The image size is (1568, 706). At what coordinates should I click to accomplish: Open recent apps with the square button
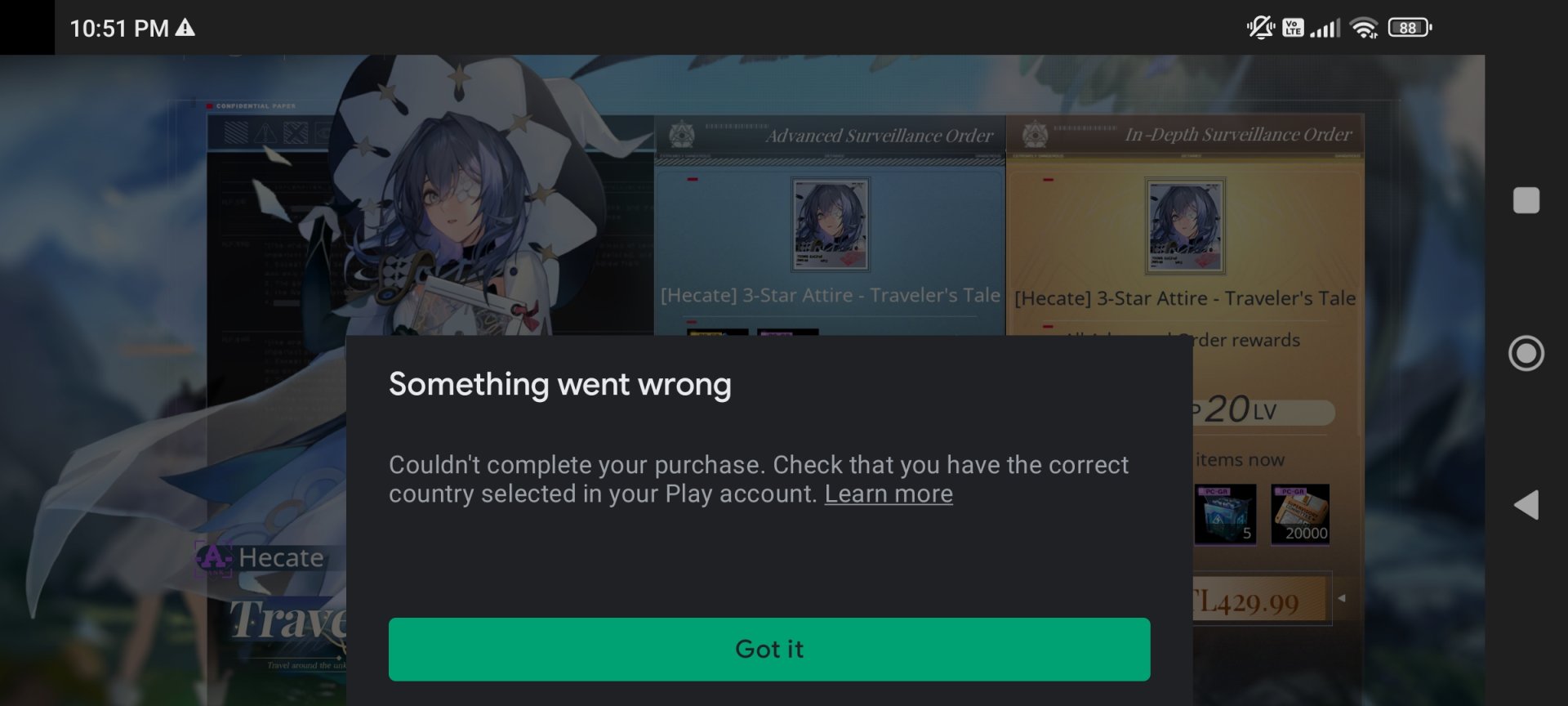click(x=1526, y=200)
